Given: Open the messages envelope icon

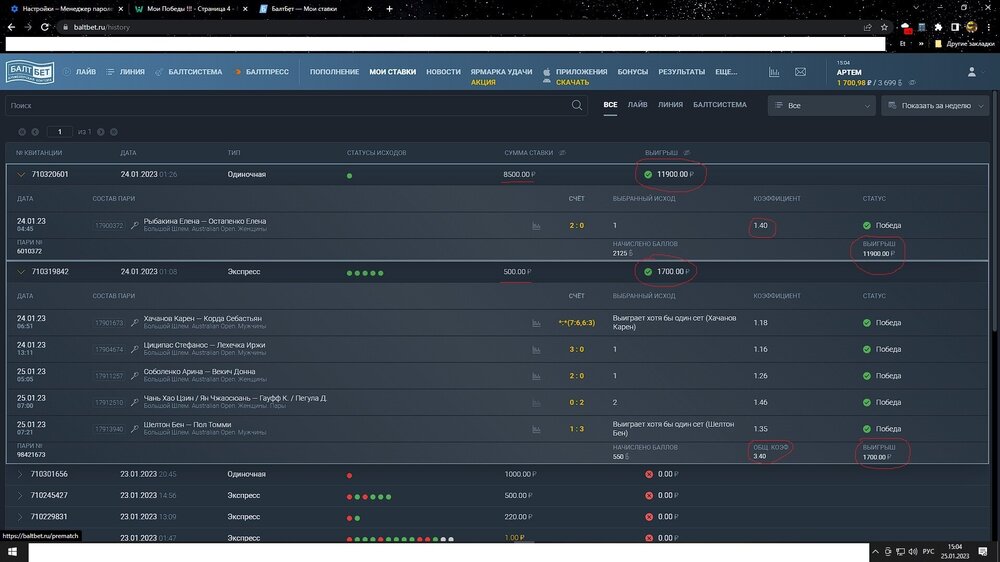Looking at the screenshot, I should (800, 72).
